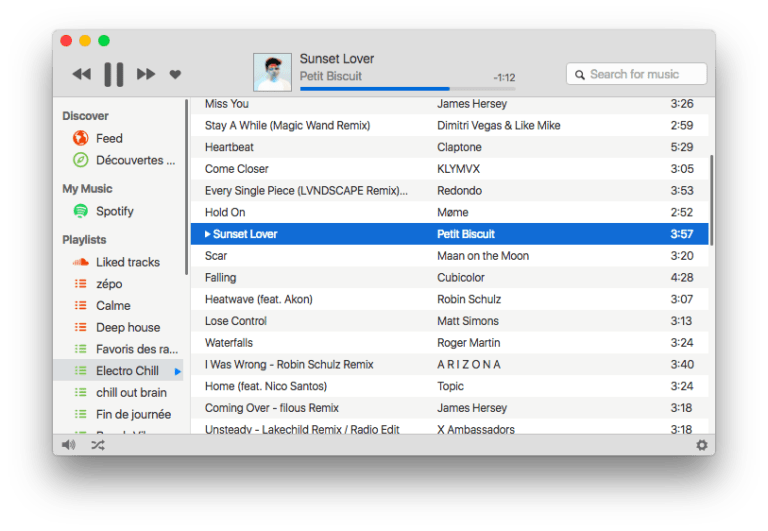The image size is (768, 531).
Task: Skip back to the previous track
Action: click(x=81, y=74)
